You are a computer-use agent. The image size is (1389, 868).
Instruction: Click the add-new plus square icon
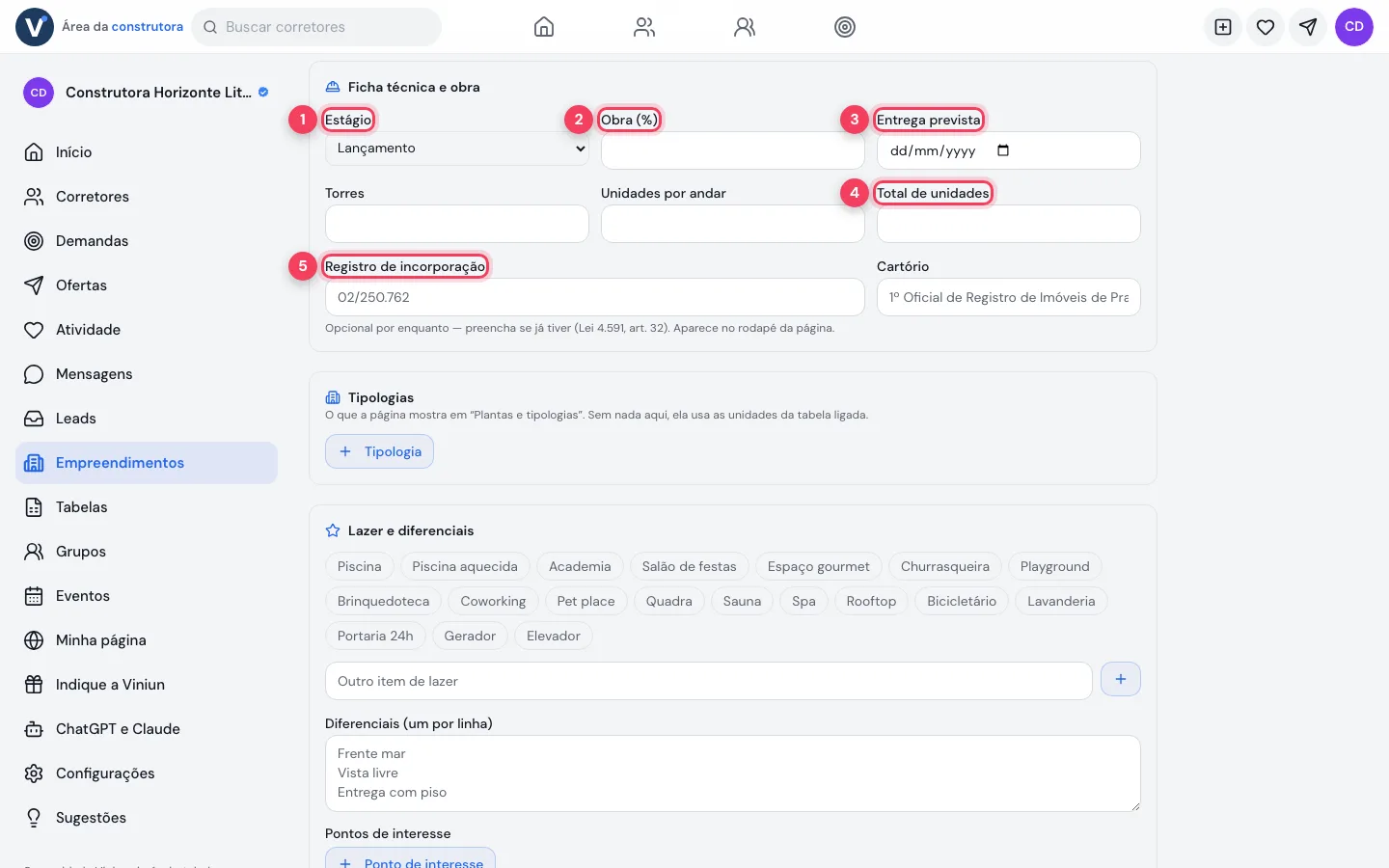[x=1223, y=27]
